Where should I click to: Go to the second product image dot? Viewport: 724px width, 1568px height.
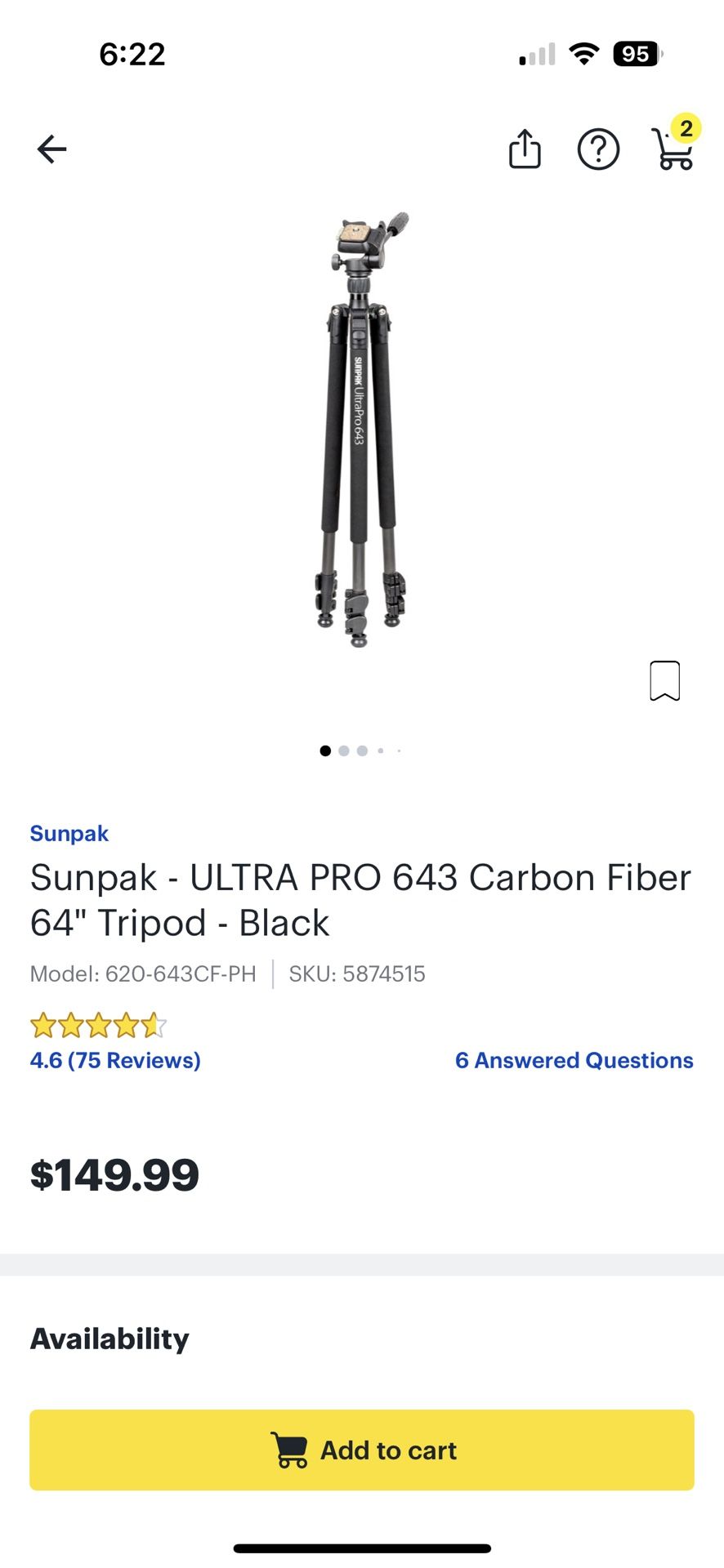coord(344,751)
